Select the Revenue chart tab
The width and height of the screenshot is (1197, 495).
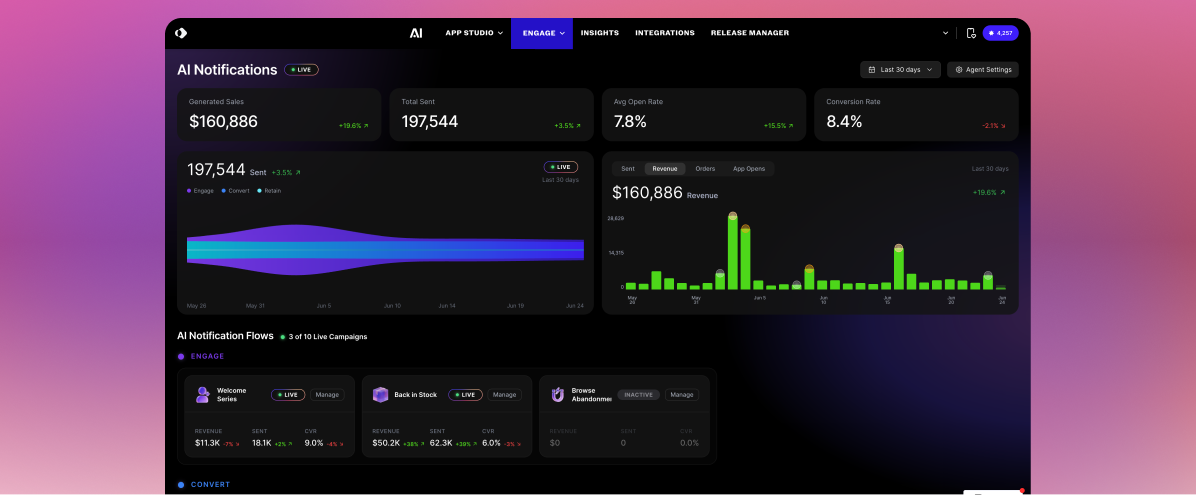pyautogui.click(x=665, y=169)
